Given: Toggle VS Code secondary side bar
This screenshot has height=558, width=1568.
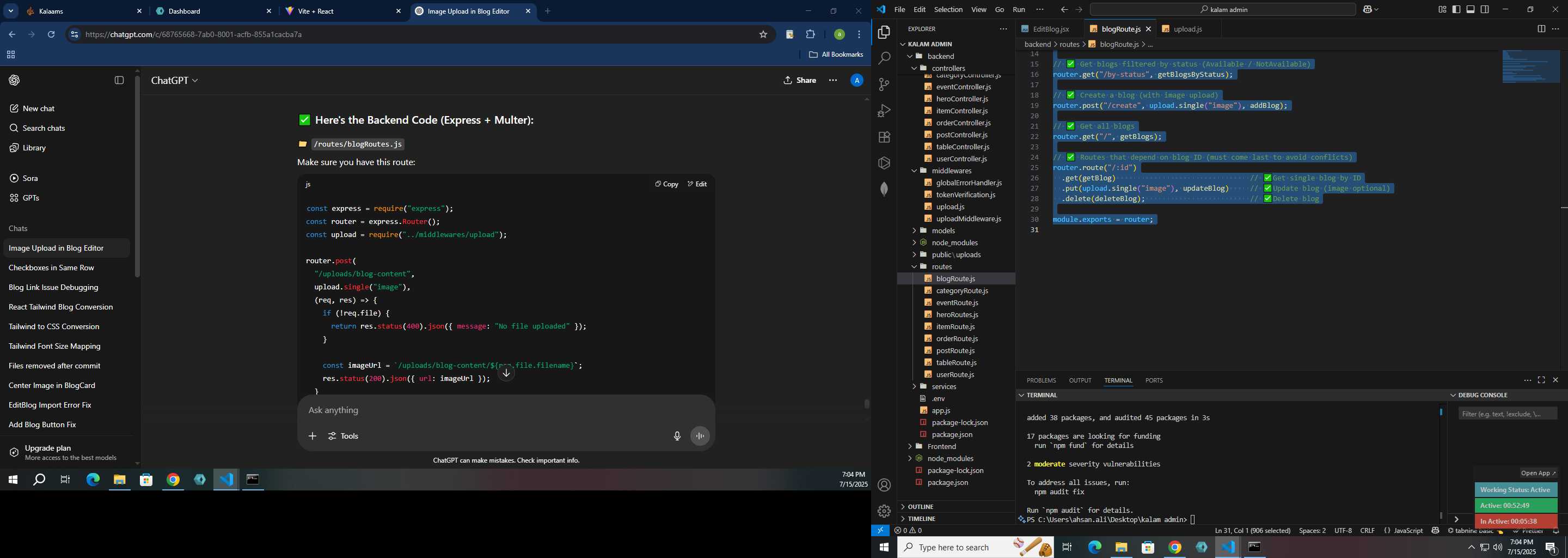Looking at the screenshot, I should [x=1485, y=10].
